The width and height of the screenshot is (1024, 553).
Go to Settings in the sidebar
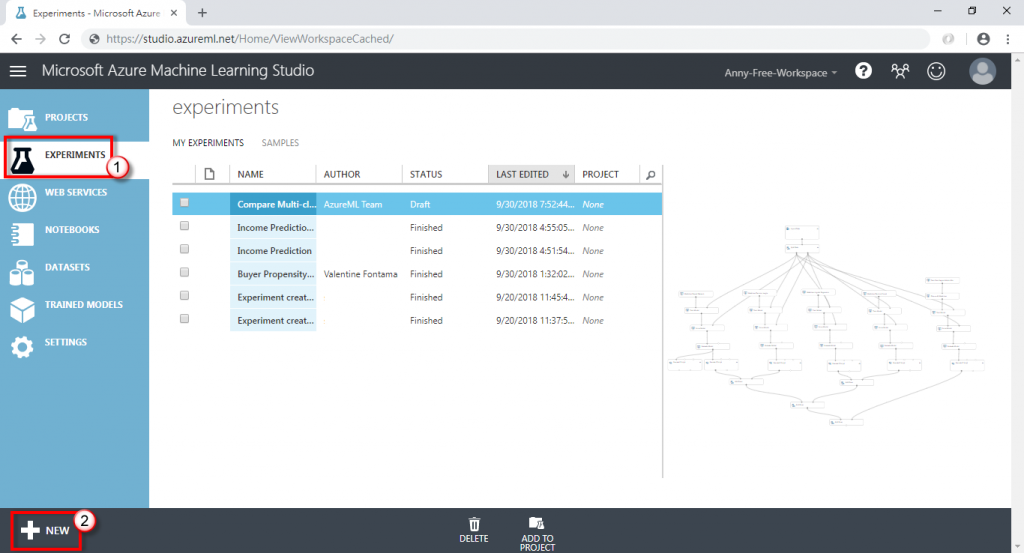[x=65, y=342]
